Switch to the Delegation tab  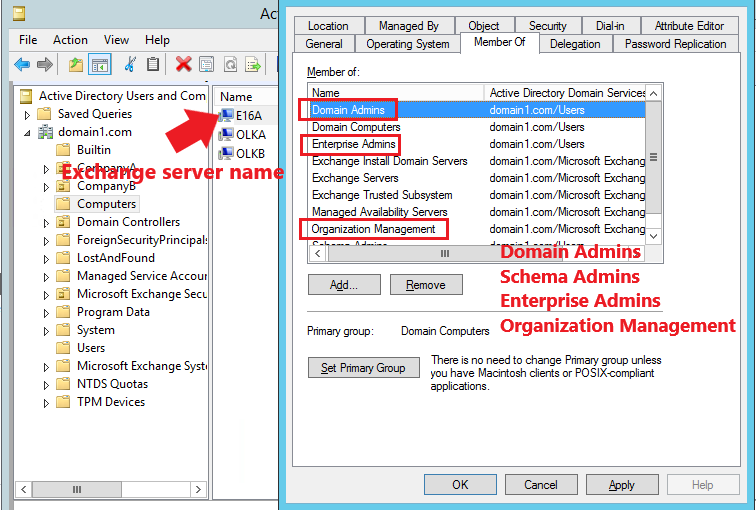pyautogui.click(x=575, y=44)
